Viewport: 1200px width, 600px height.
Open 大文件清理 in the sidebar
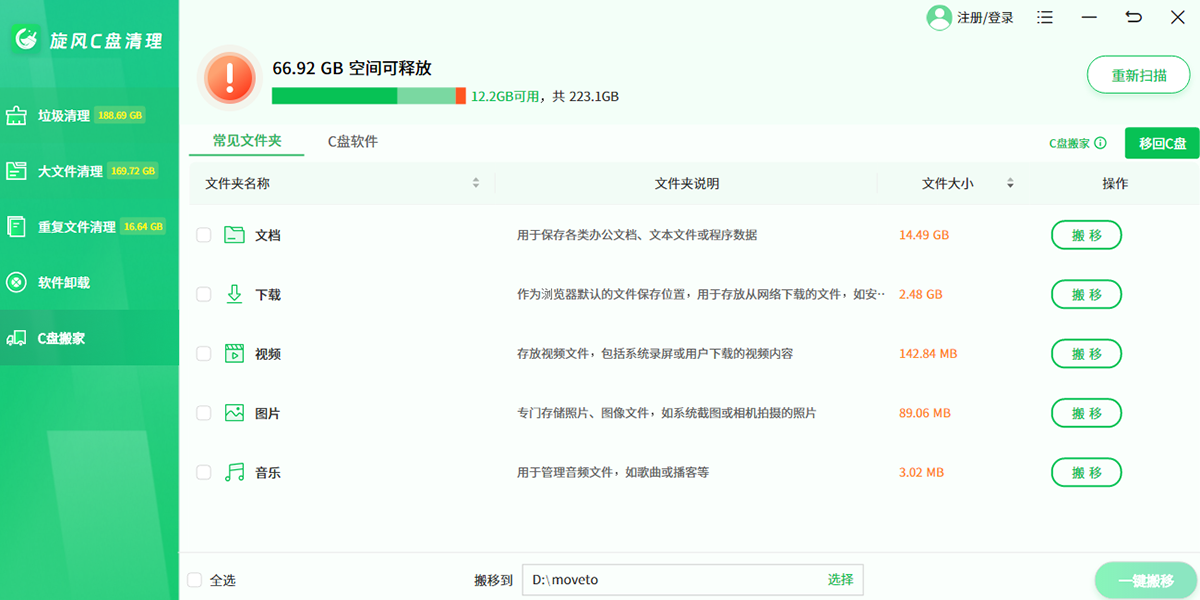point(89,171)
